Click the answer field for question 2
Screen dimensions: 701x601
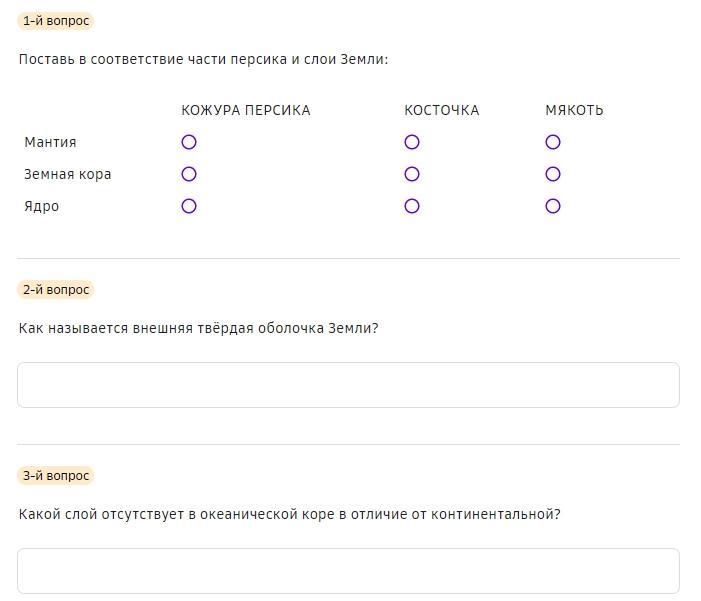[x=348, y=385]
